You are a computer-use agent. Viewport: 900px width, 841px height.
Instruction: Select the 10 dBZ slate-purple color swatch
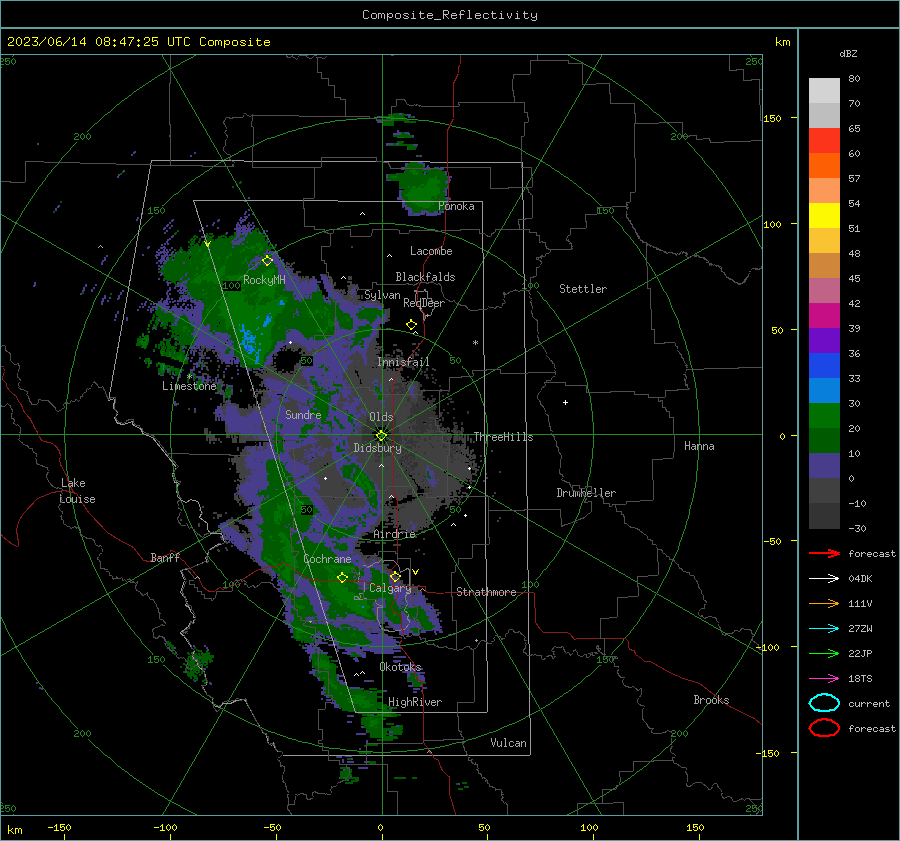824,466
